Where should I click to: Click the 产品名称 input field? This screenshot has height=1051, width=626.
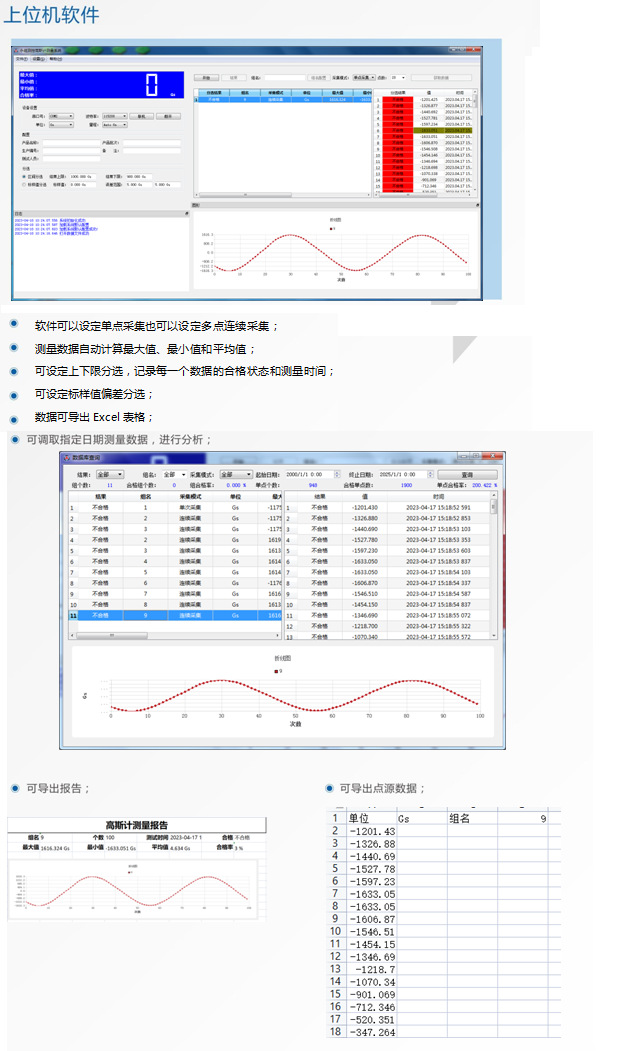point(70,143)
